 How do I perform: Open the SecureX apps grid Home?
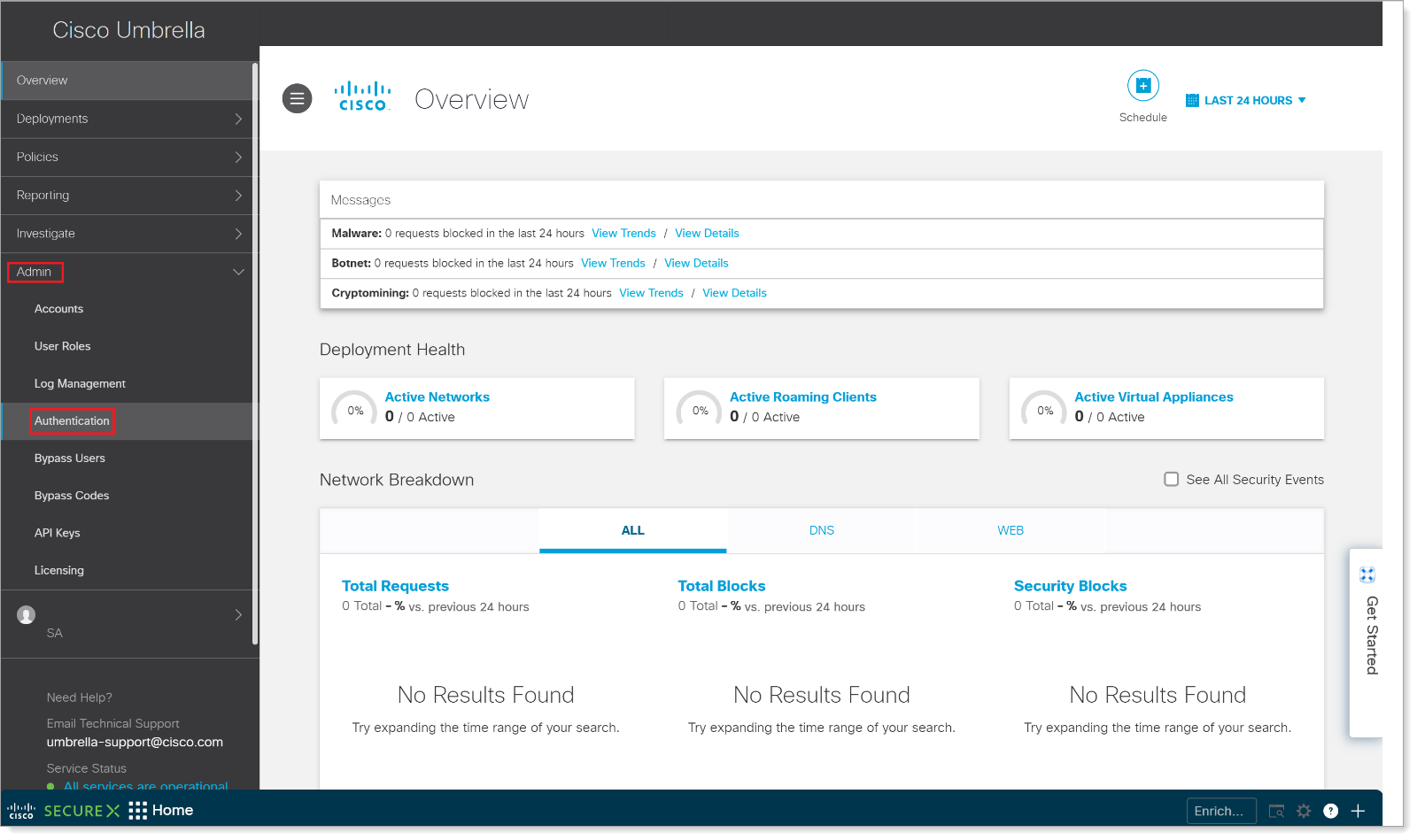coord(160,811)
